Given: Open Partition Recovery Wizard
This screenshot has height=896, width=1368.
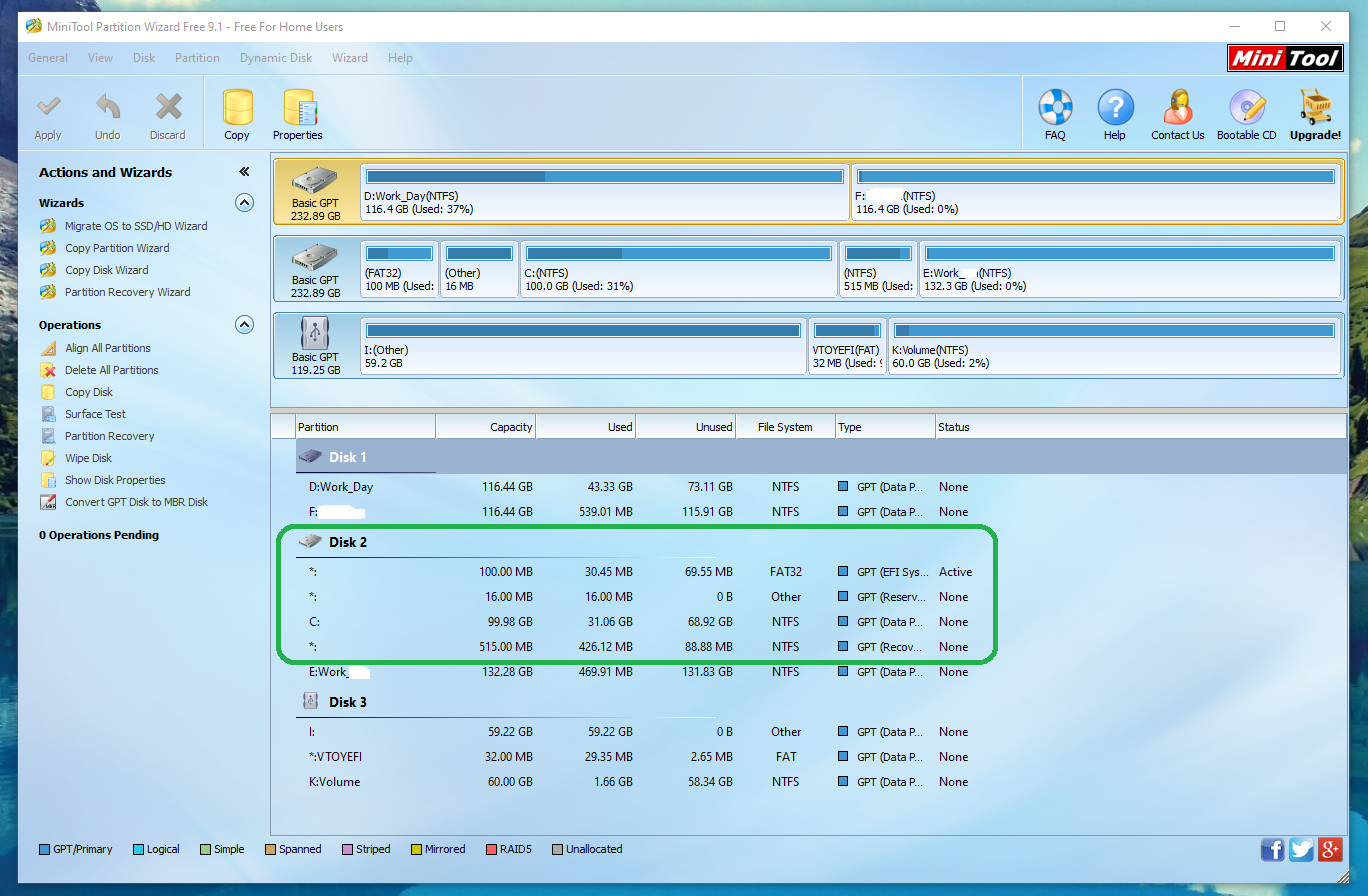Looking at the screenshot, I should [127, 292].
